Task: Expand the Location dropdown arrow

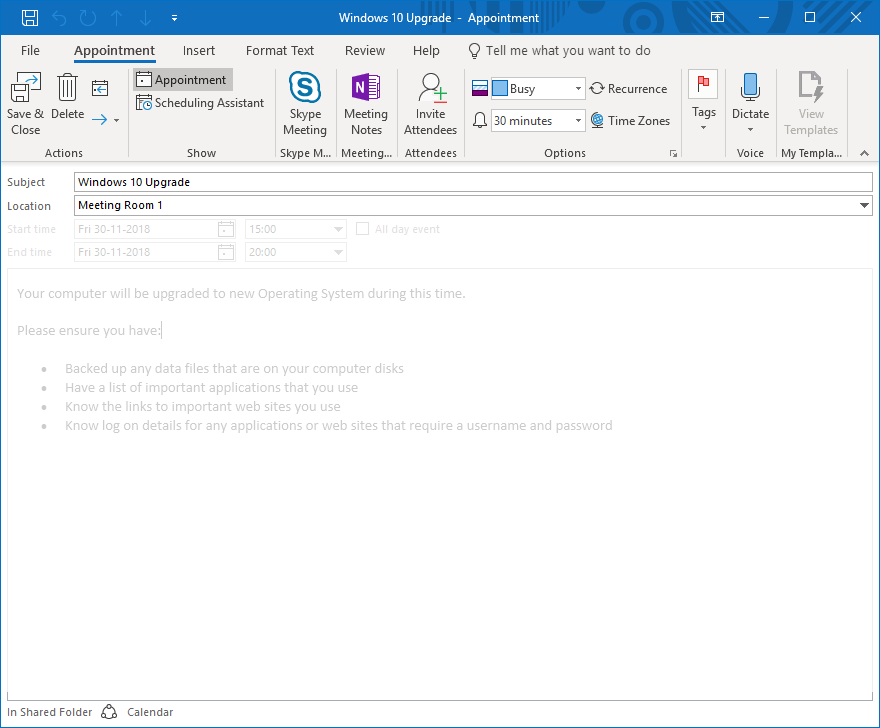Action: pyautogui.click(x=864, y=206)
